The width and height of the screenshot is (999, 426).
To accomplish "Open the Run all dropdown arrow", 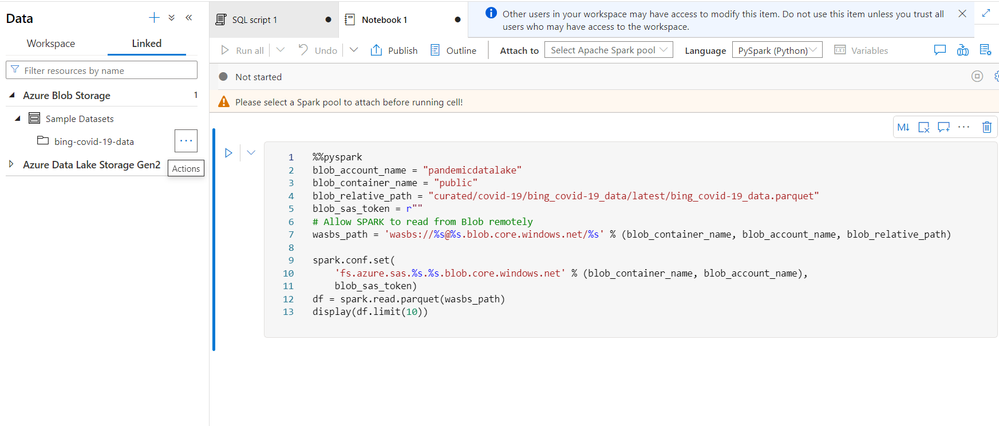I will [280, 50].
